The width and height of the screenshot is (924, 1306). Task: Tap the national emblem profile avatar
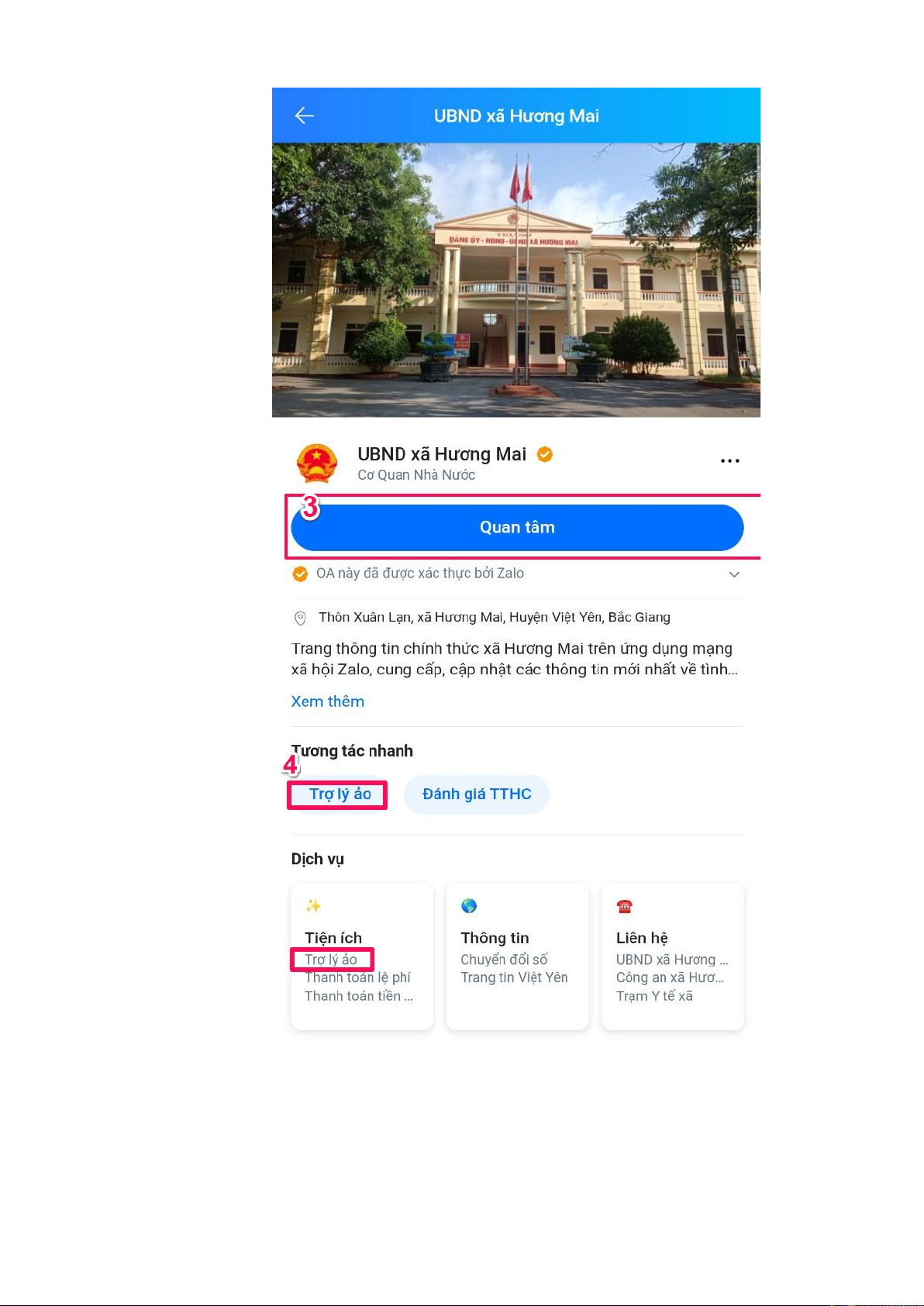317,463
